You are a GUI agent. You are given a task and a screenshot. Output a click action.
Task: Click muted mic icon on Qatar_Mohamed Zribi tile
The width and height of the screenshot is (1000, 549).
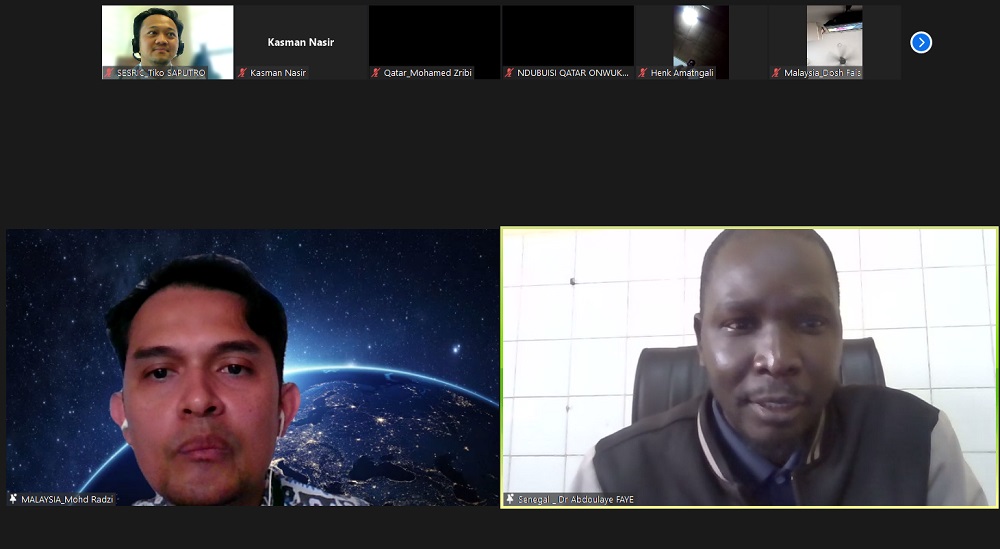[x=376, y=73]
